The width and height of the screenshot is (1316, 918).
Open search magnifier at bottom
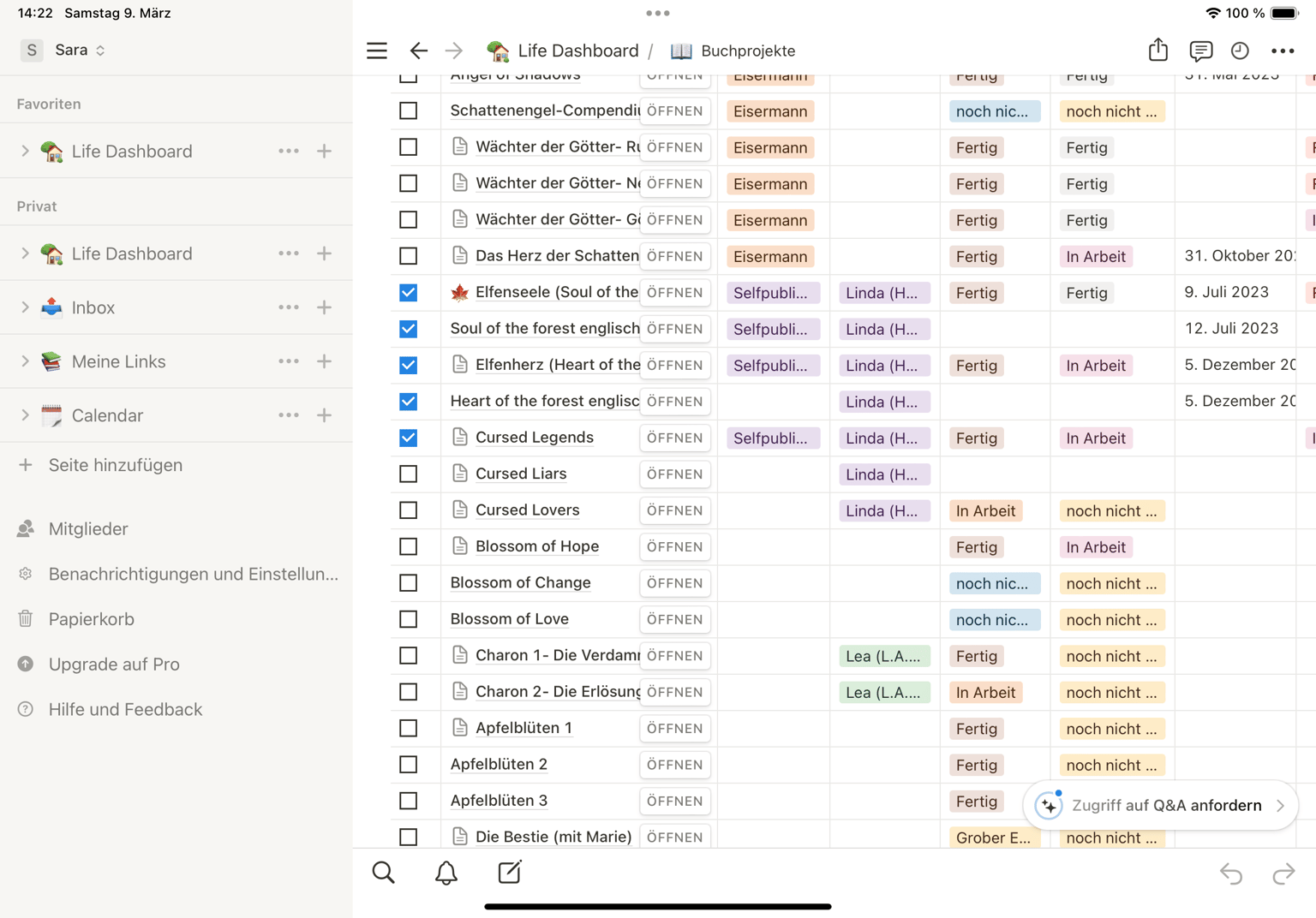click(383, 873)
